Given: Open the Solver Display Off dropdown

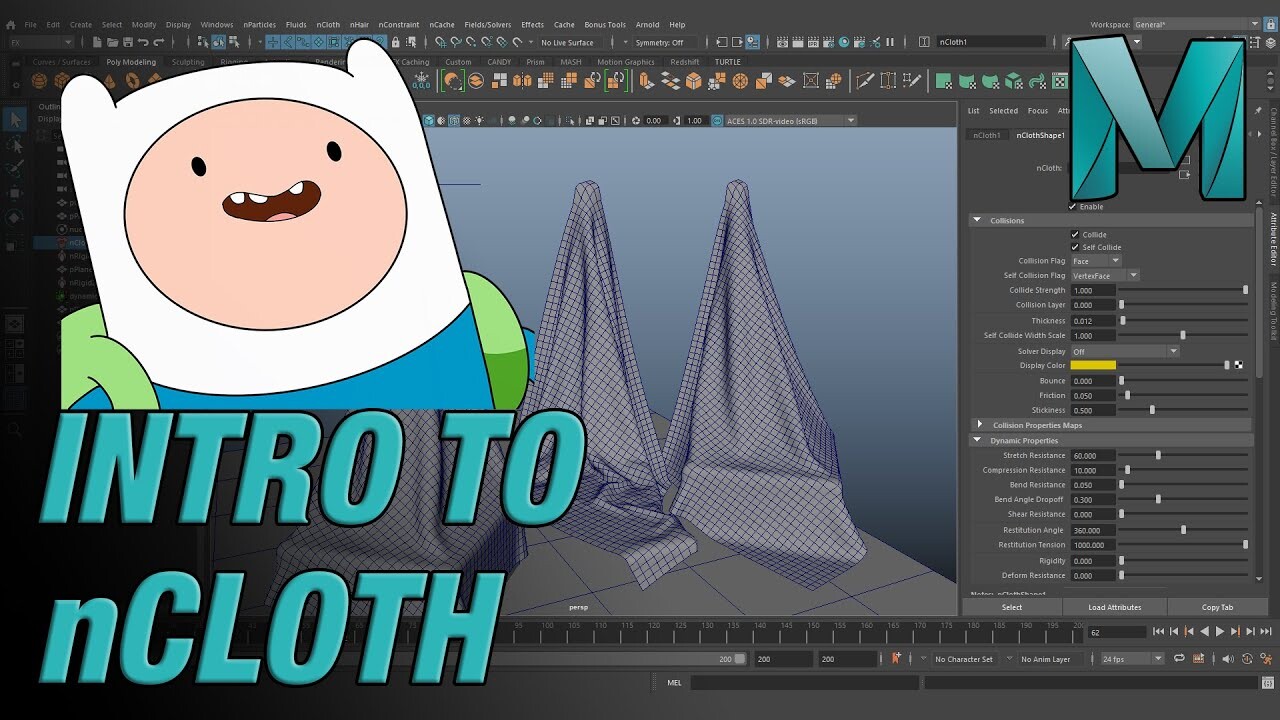Looking at the screenshot, I should coord(1125,352).
